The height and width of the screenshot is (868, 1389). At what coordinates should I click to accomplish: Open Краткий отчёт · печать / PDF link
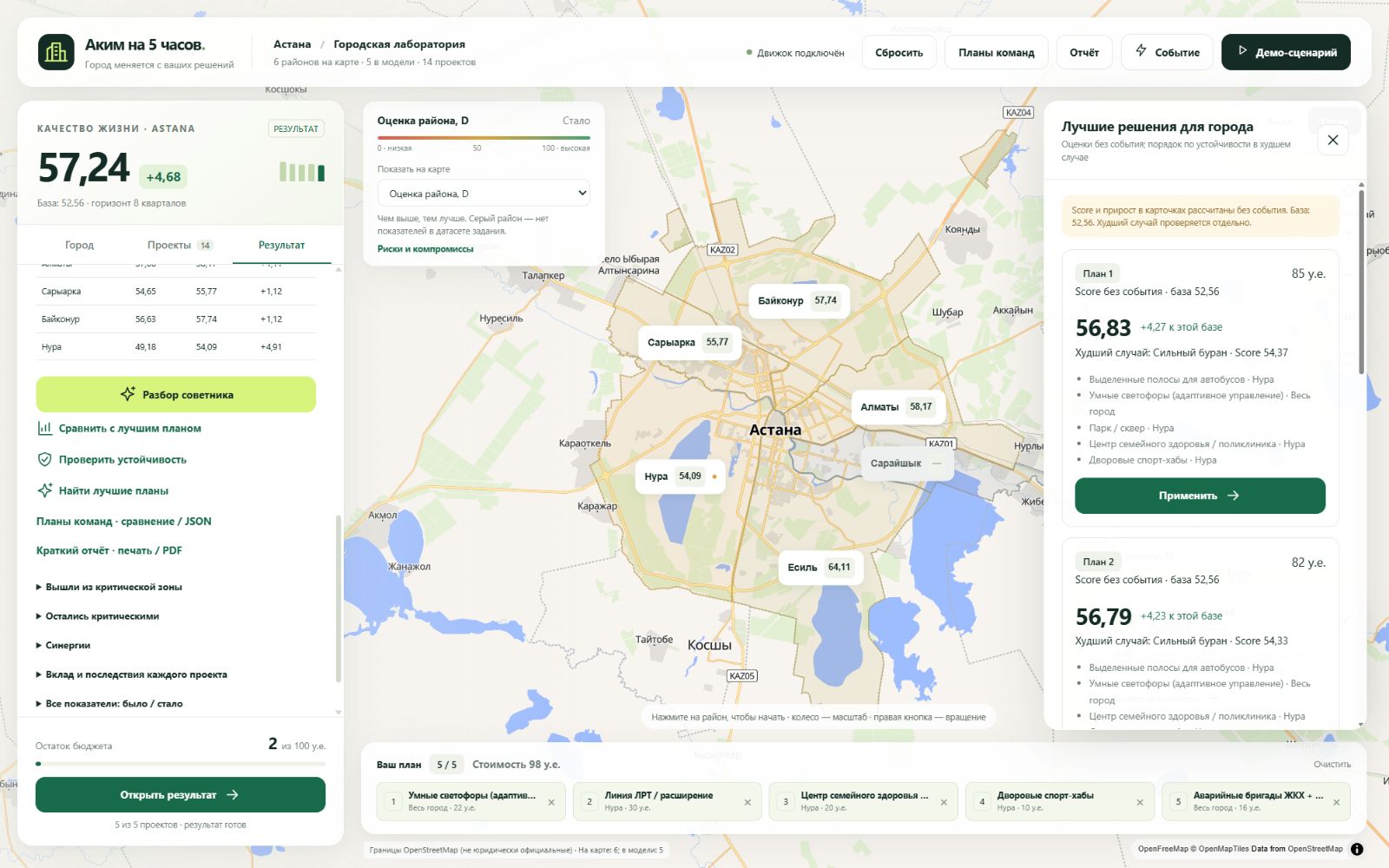109,550
